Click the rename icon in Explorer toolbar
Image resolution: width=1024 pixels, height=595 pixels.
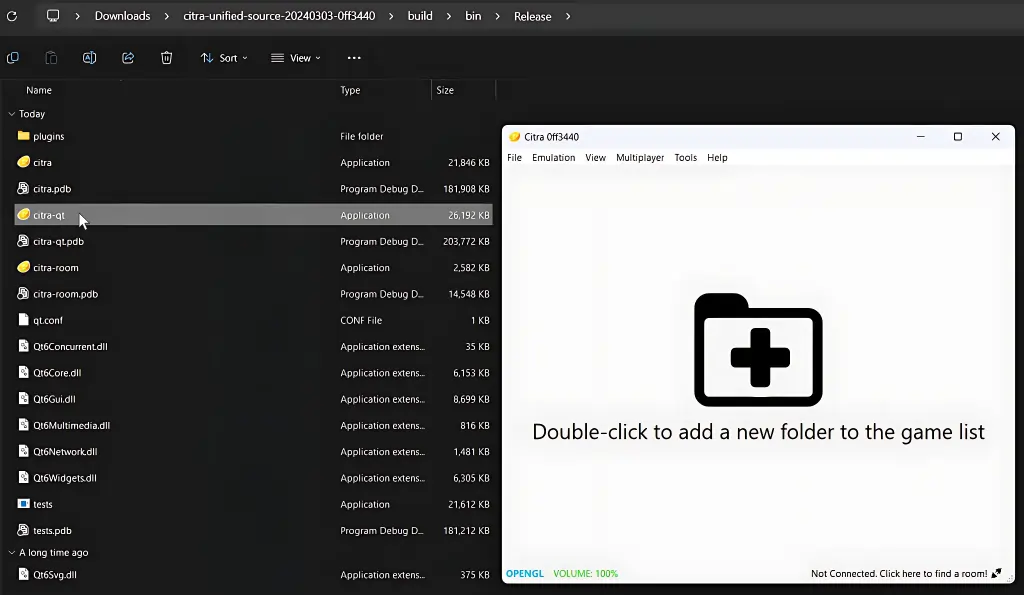click(89, 58)
